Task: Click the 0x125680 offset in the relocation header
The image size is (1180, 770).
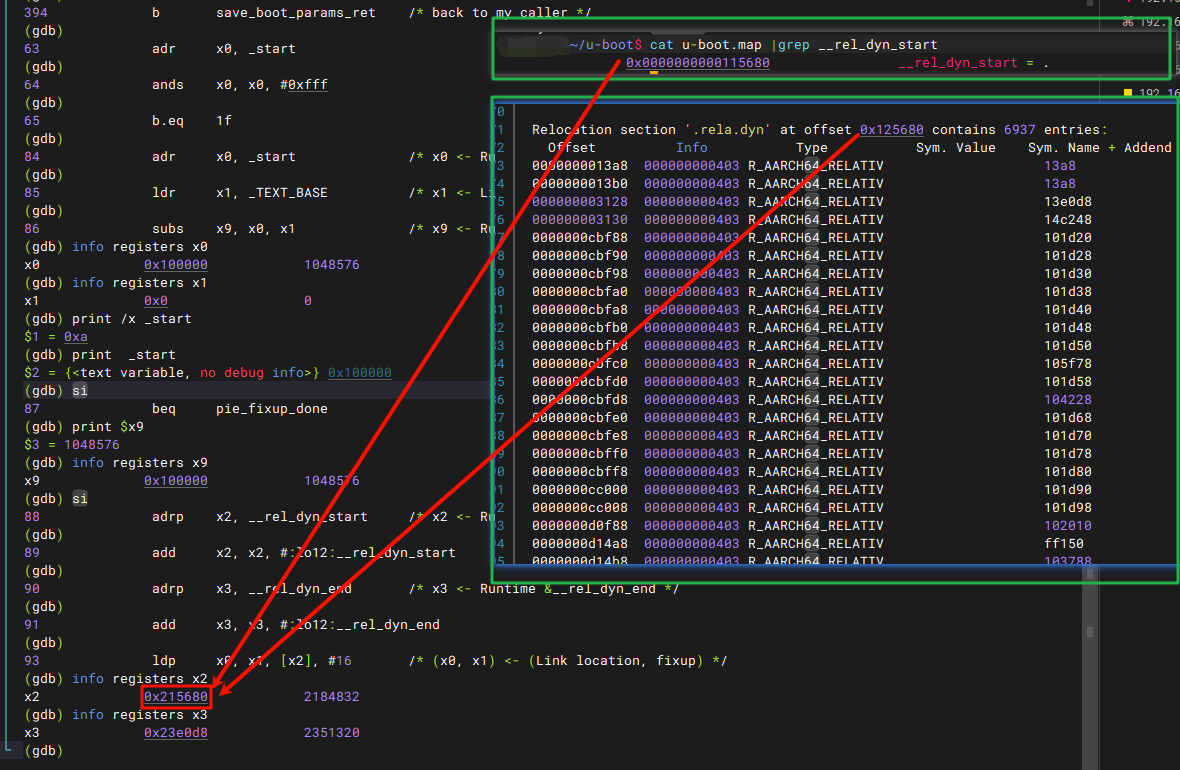Action: tap(892, 130)
